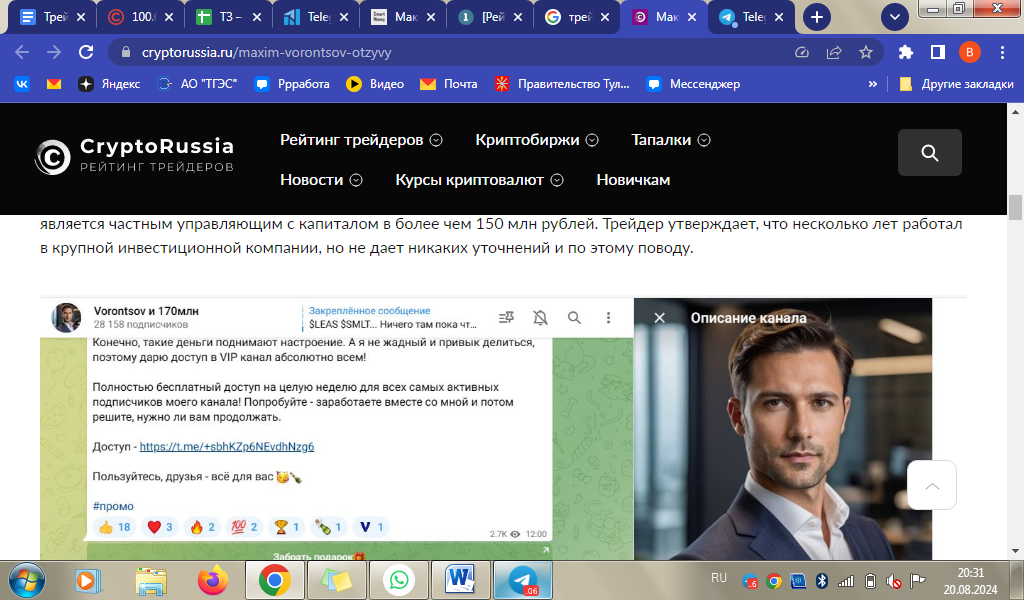Open the Extensions puzzle icon
This screenshot has width=1024, height=600.
point(906,52)
